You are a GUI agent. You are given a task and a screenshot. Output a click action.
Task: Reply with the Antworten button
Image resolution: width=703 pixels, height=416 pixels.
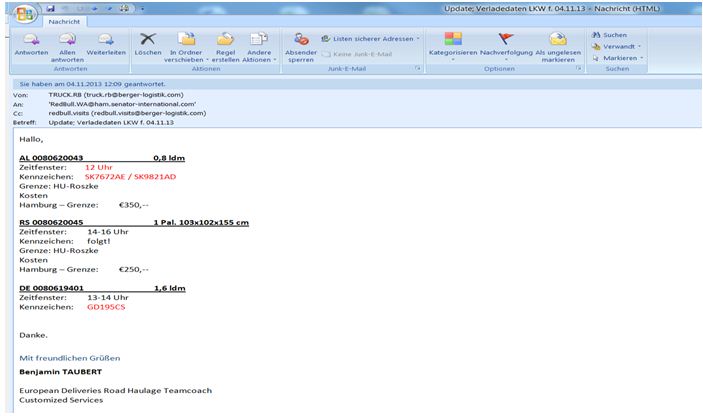pos(31,45)
